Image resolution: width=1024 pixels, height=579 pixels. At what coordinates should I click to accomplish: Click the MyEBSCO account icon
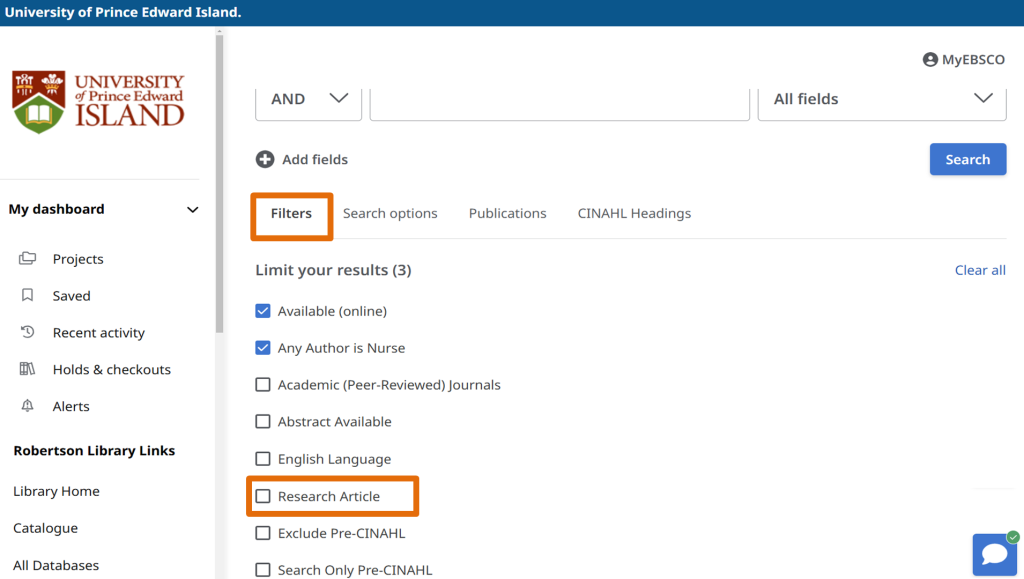[930, 60]
